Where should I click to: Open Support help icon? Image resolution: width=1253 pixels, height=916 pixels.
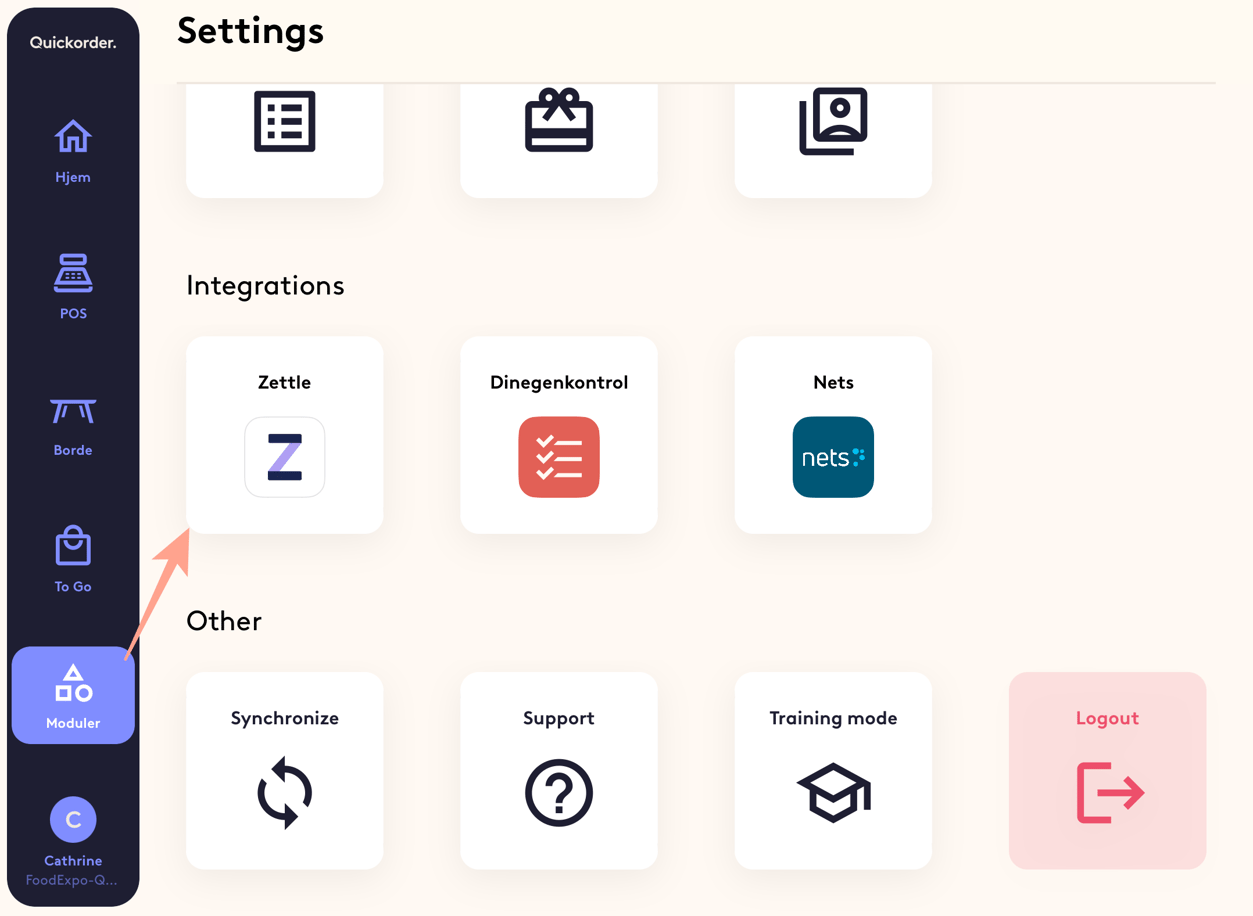click(558, 793)
